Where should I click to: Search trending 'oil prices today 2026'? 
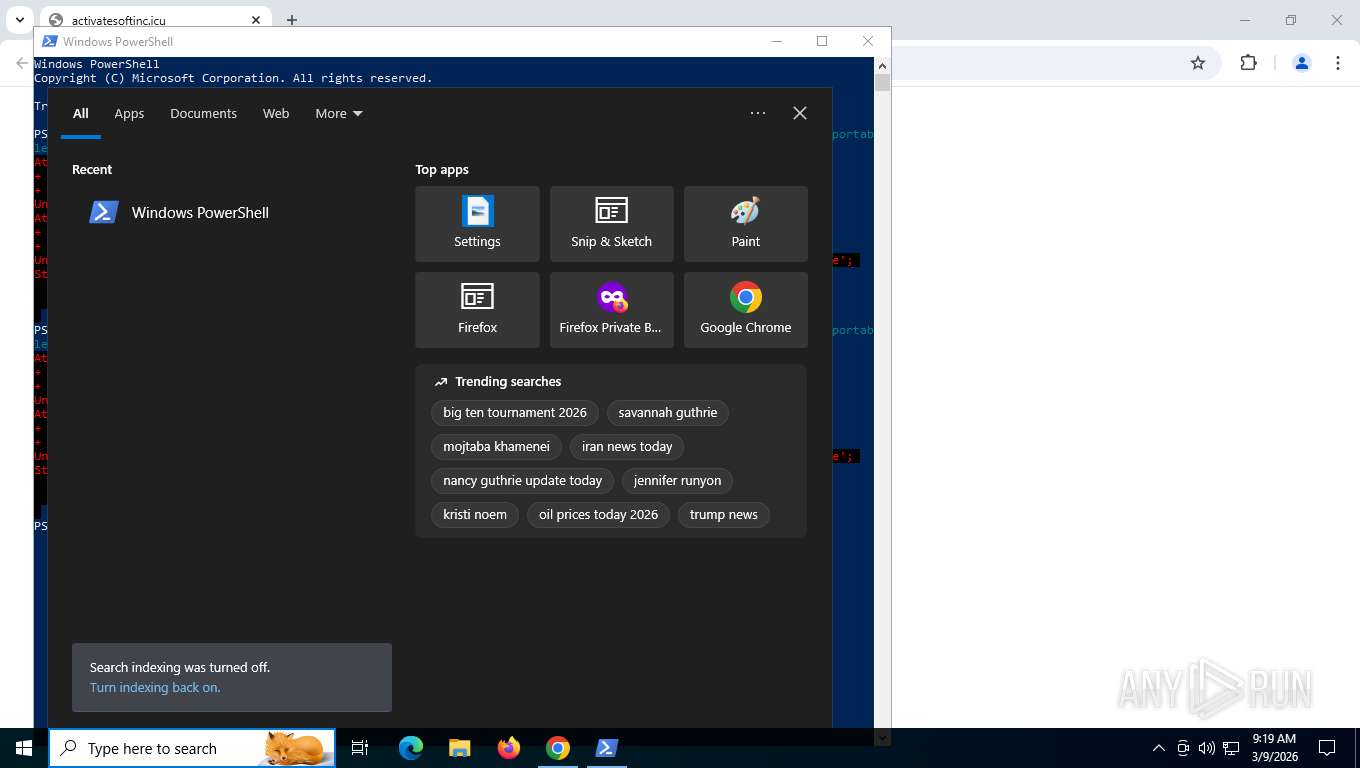598,515
